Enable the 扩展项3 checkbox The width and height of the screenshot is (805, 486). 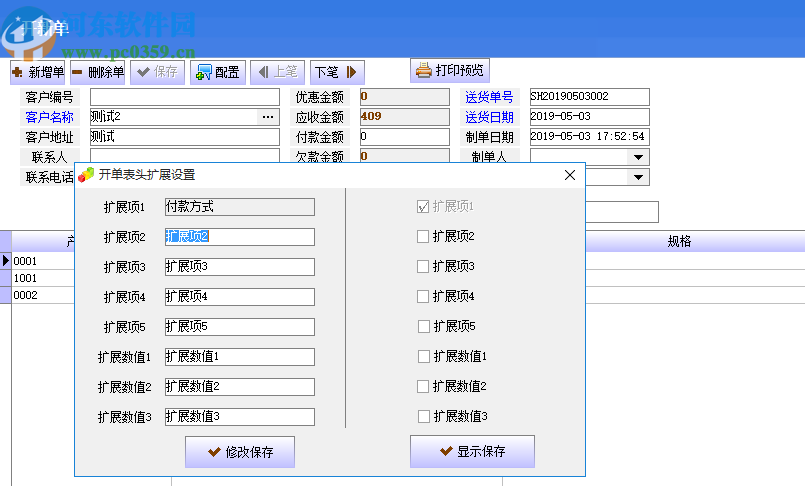[x=423, y=266]
